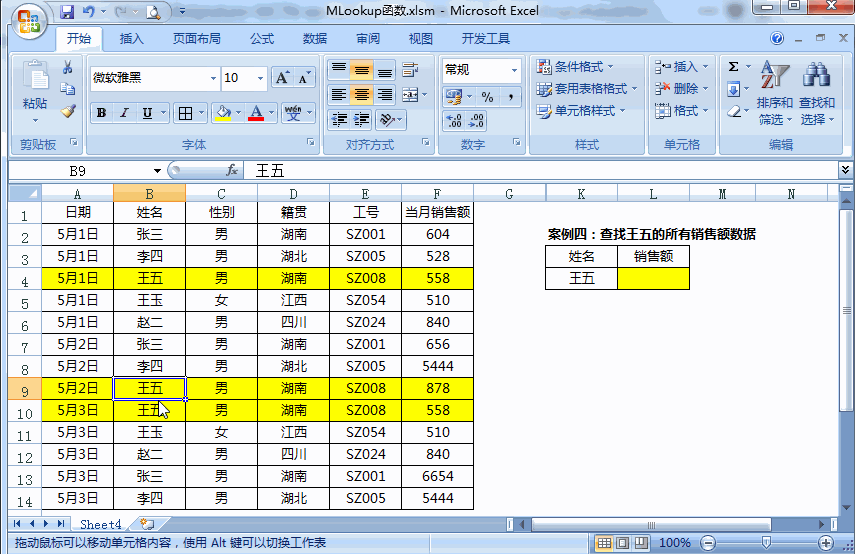Apply percent style
Viewport: 855px width, 554px height.
[487, 97]
